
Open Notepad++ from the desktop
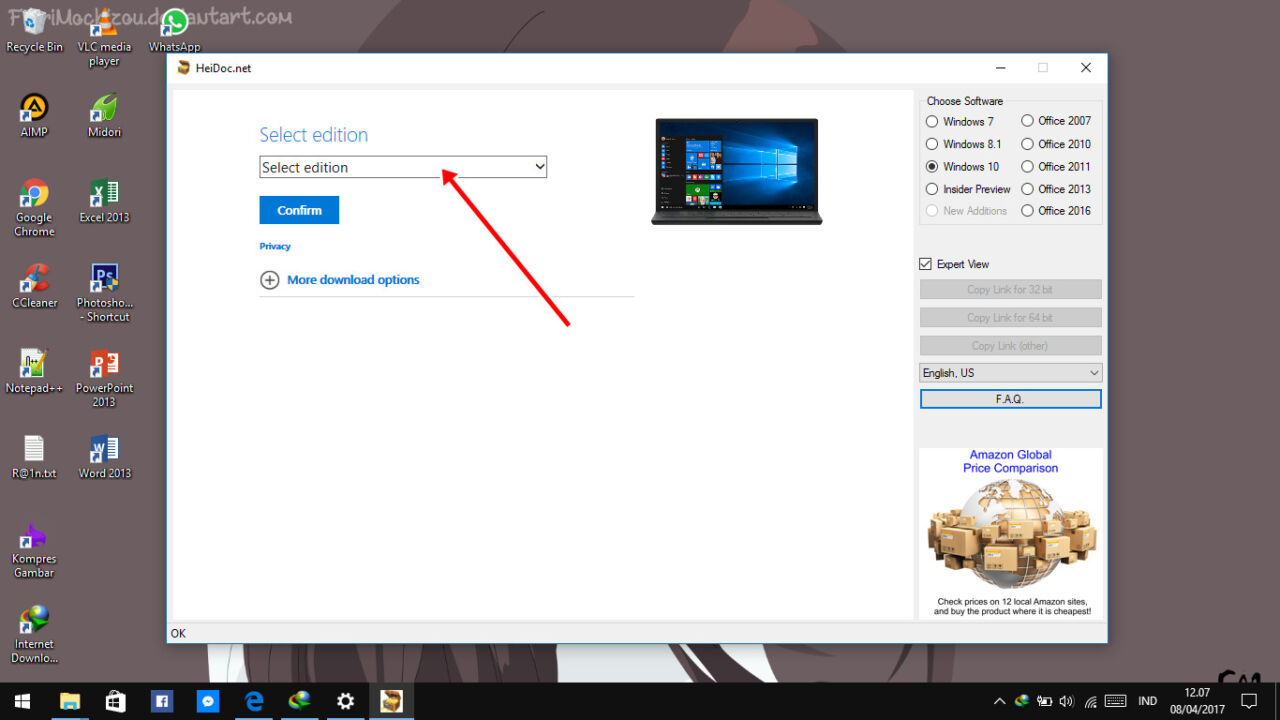[x=34, y=364]
